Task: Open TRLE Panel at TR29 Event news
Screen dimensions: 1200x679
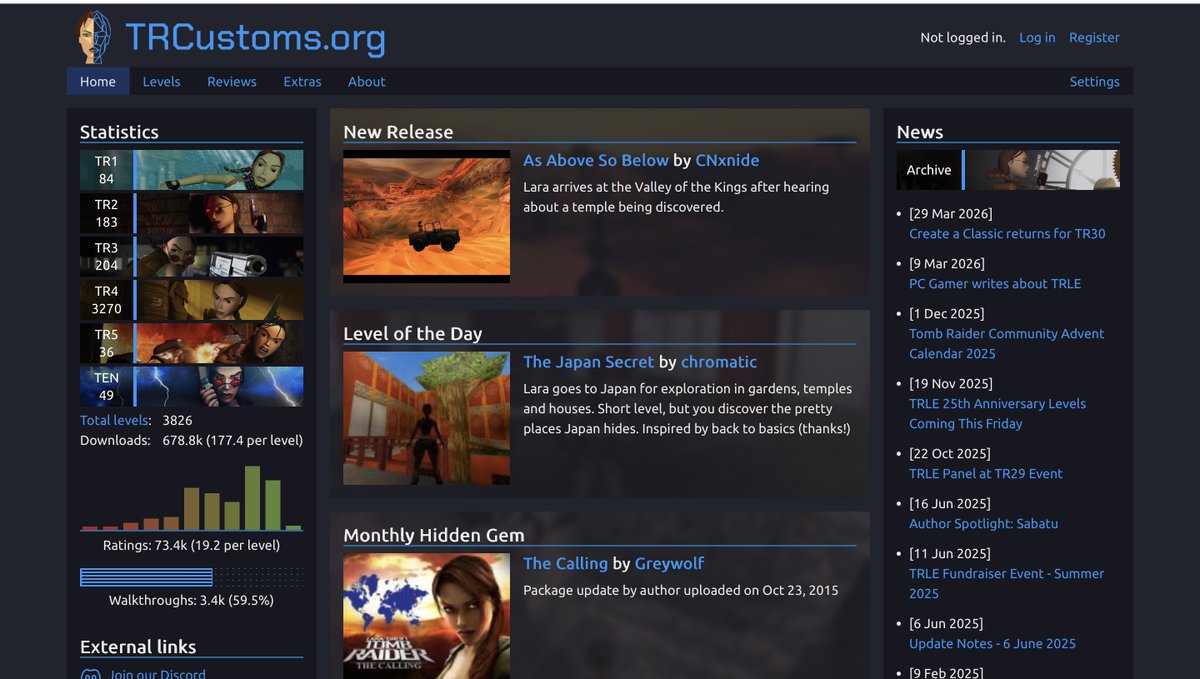Action: tap(986, 474)
